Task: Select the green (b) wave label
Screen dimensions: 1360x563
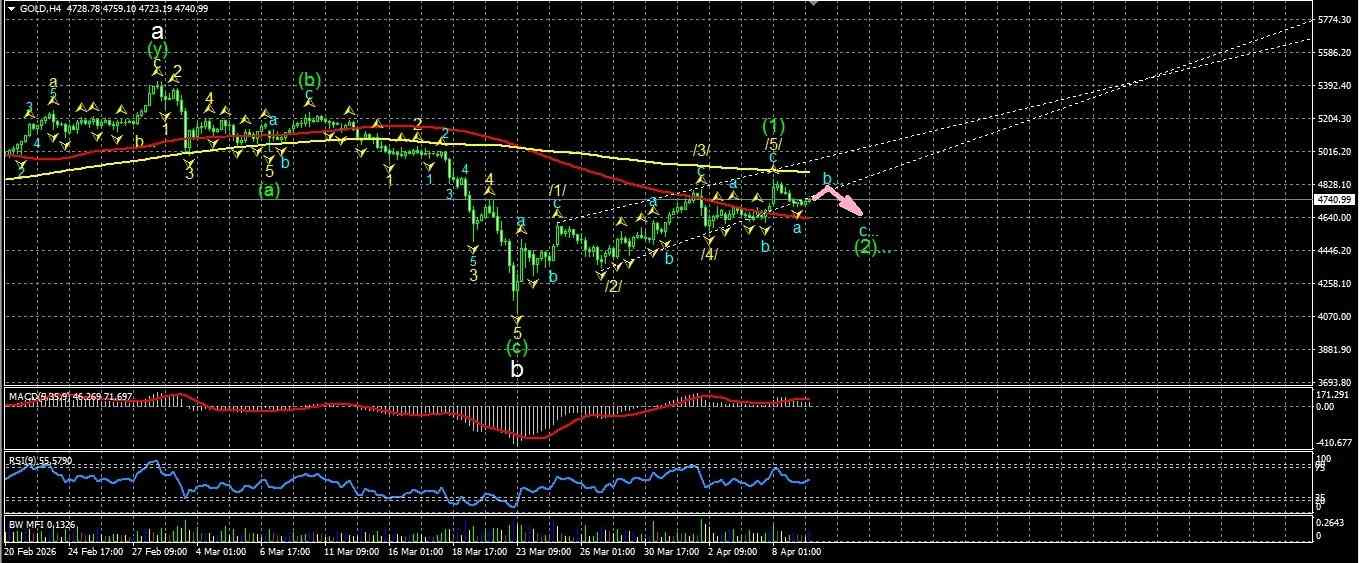Action: [x=308, y=79]
